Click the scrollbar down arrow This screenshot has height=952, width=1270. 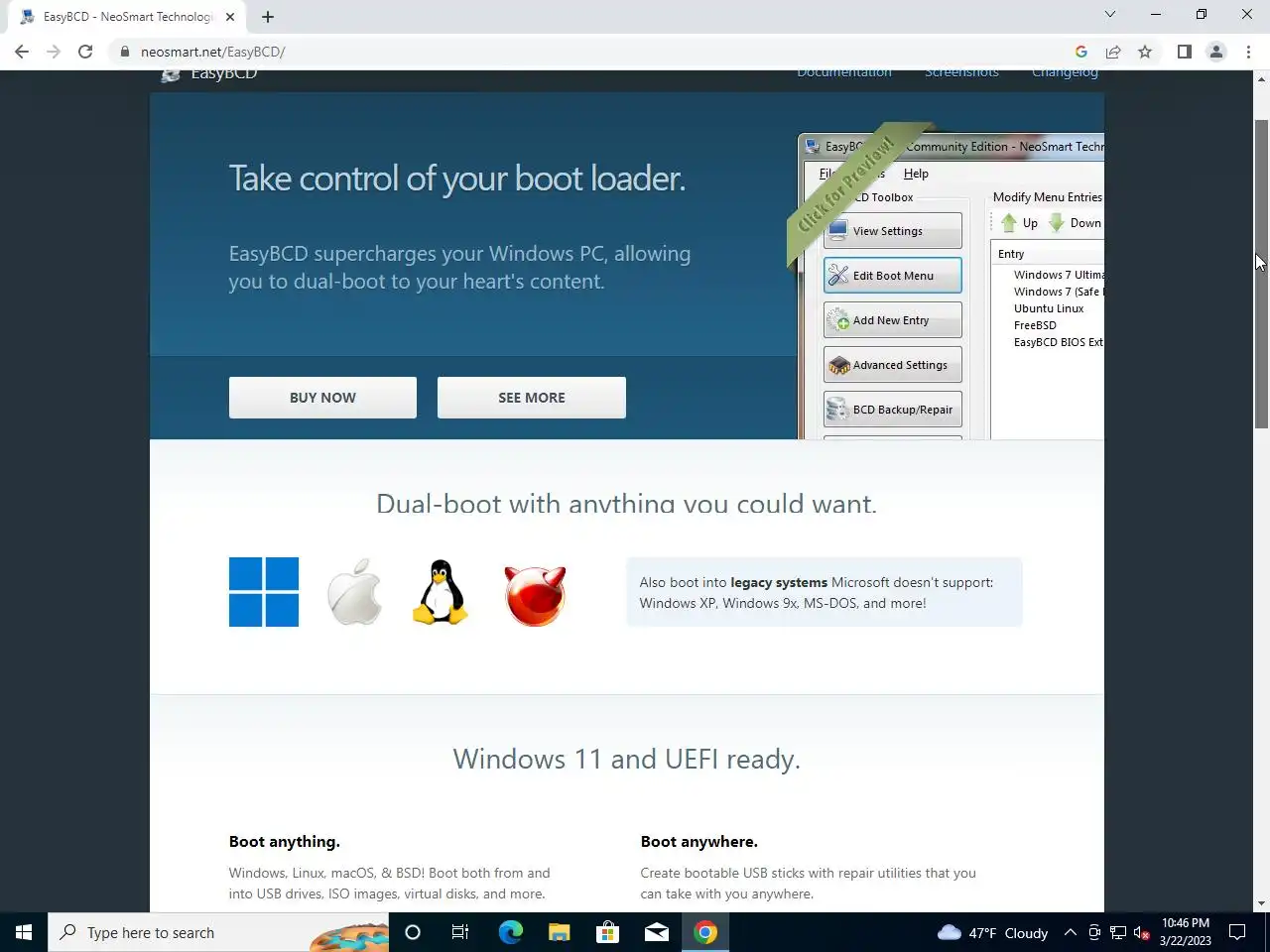1261,903
